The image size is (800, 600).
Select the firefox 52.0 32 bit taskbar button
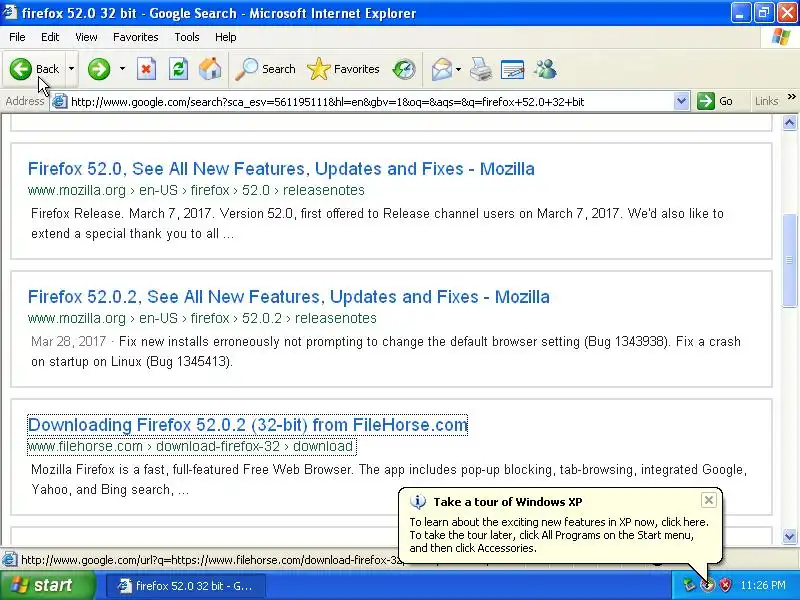[186, 586]
